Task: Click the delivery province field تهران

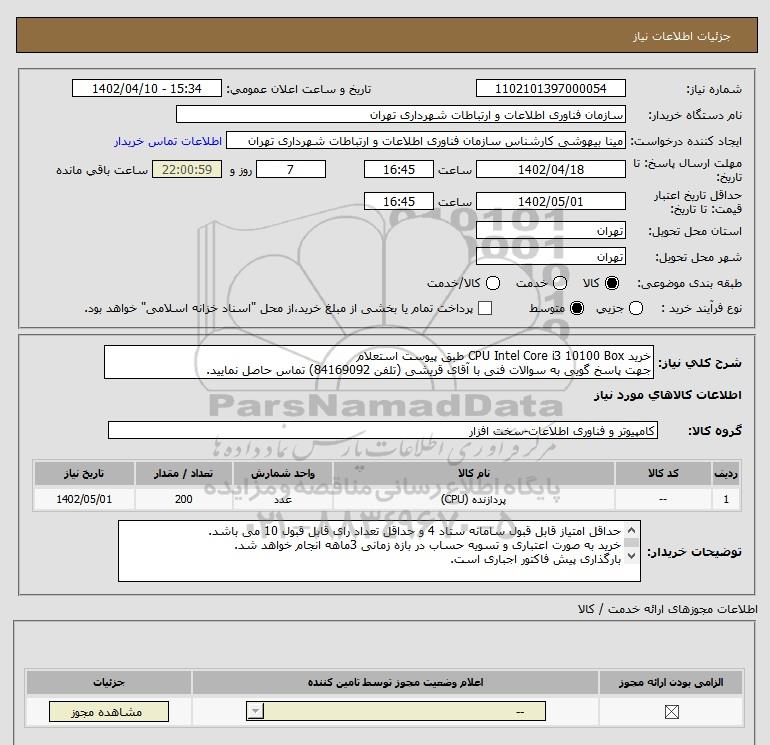Action: point(550,231)
